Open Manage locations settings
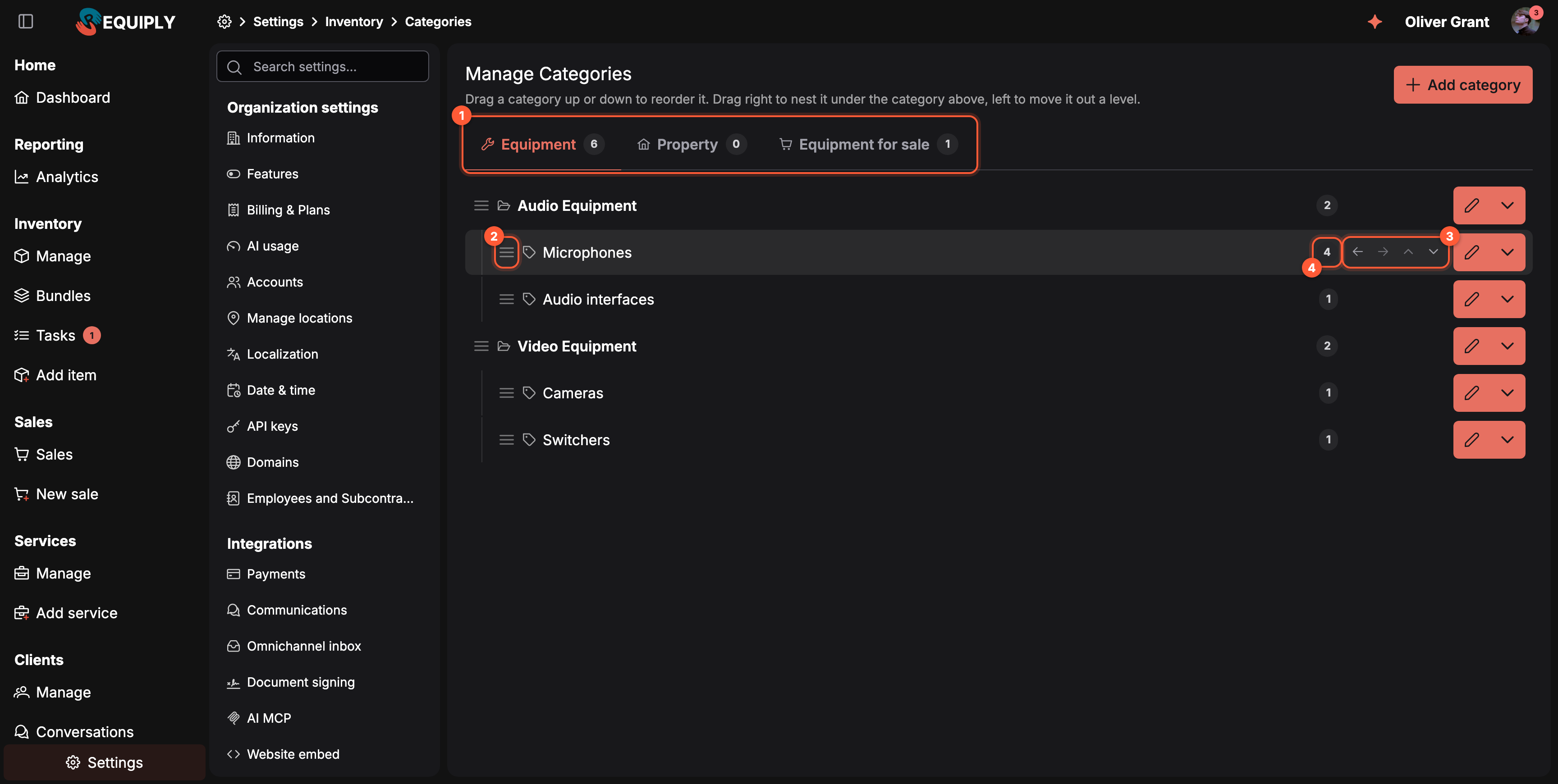1558x784 pixels. click(x=289, y=318)
